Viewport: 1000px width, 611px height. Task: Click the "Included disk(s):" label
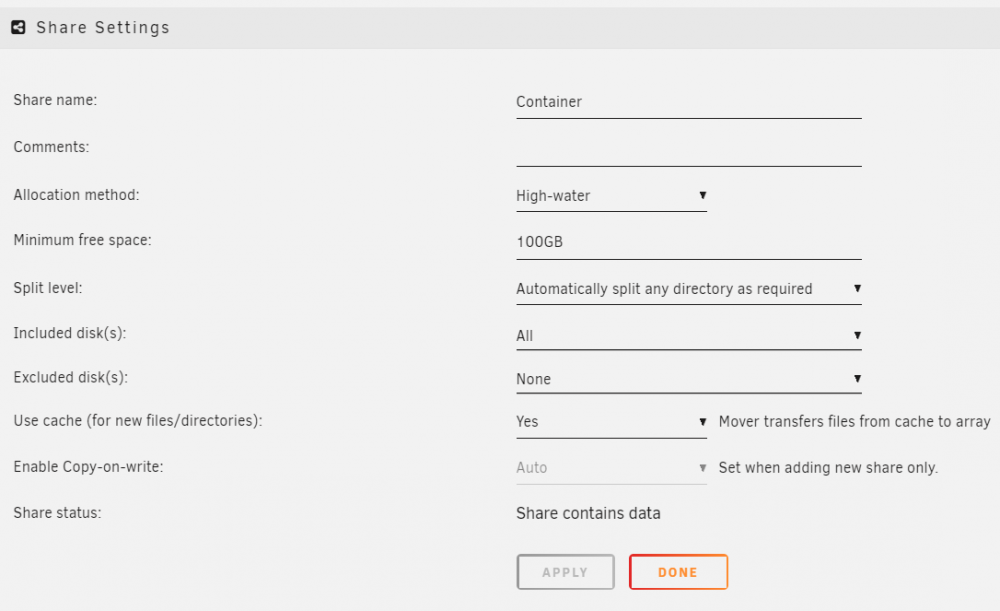coord(70,333)
